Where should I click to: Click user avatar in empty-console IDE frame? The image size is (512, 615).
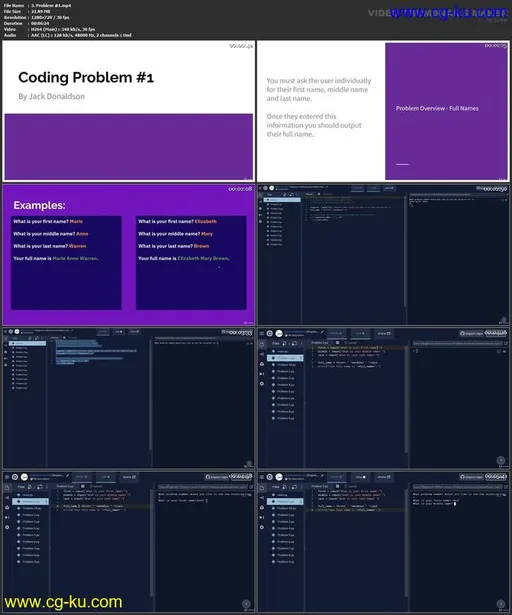coord(279,333)
